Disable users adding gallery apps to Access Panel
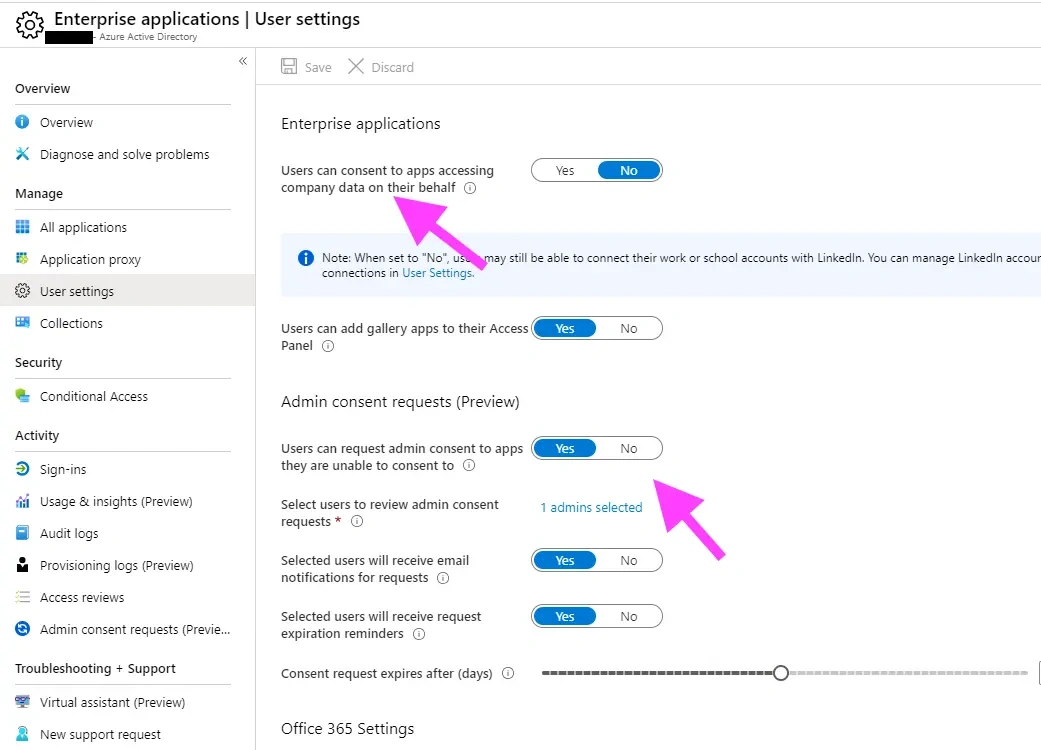This screenshot has height=750, width=1041. point(629,328)
